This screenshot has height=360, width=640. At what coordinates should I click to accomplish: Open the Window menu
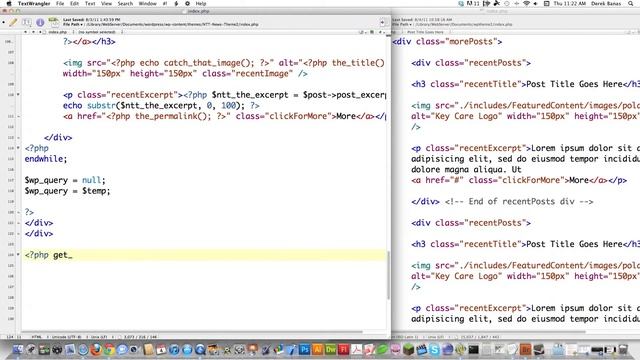coord(147,3)
